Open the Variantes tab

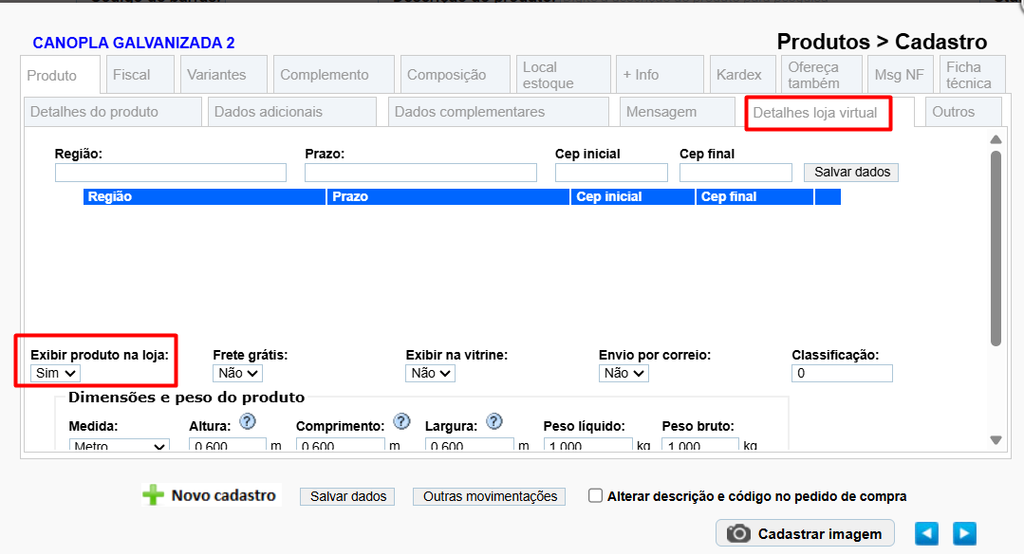coord(223,74)
